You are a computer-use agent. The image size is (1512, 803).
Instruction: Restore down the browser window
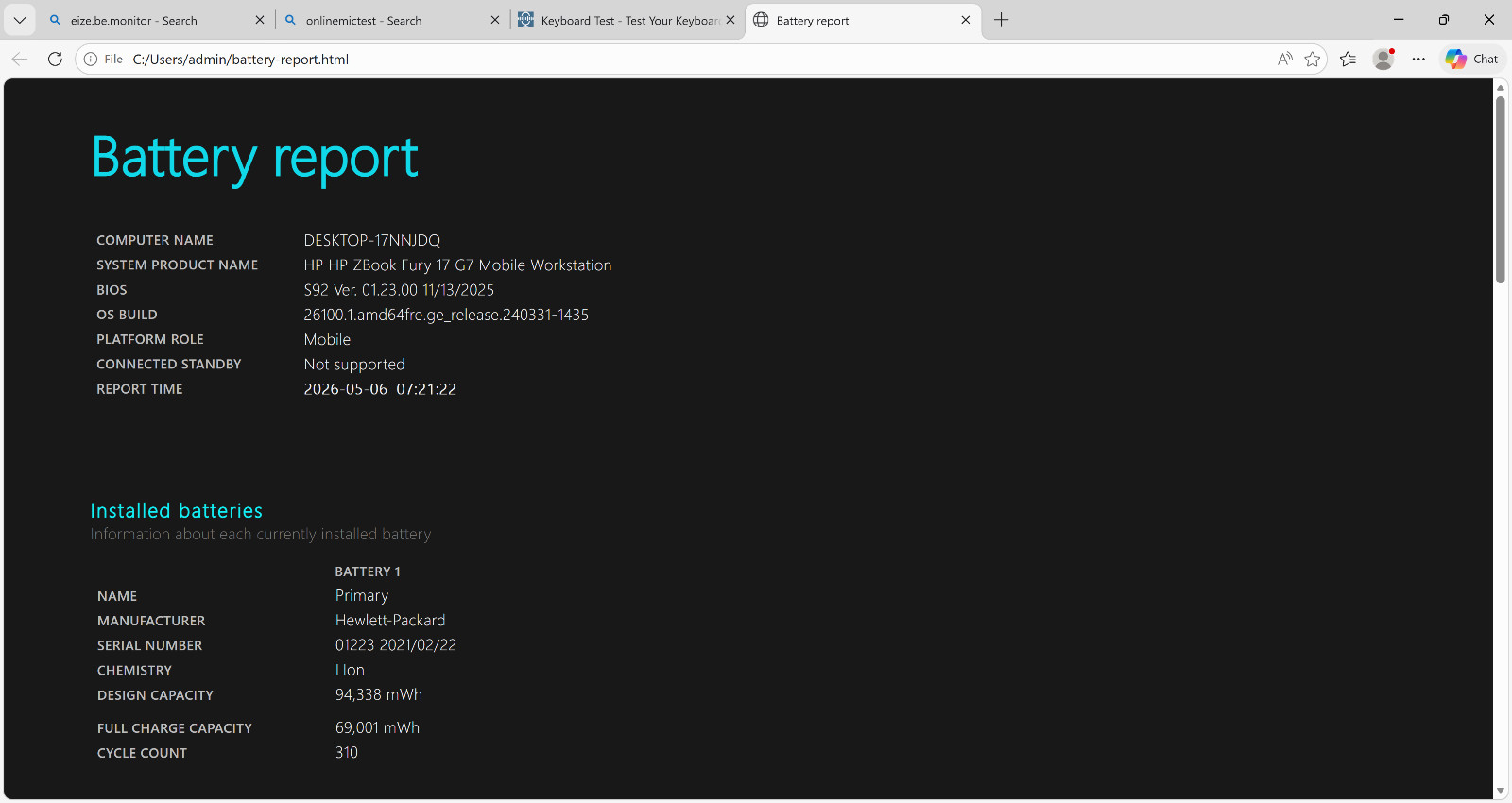click(1444, 20)
